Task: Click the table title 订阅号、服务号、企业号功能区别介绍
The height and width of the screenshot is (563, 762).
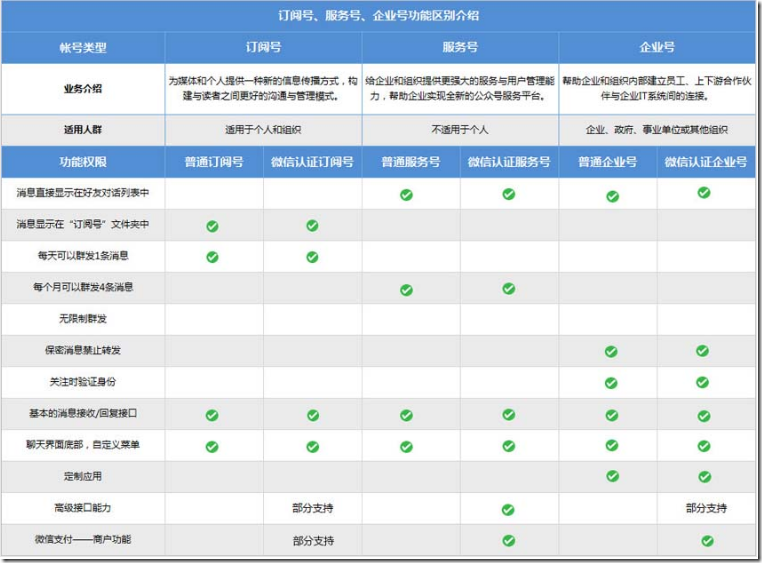Action: [x=379, y=16]
